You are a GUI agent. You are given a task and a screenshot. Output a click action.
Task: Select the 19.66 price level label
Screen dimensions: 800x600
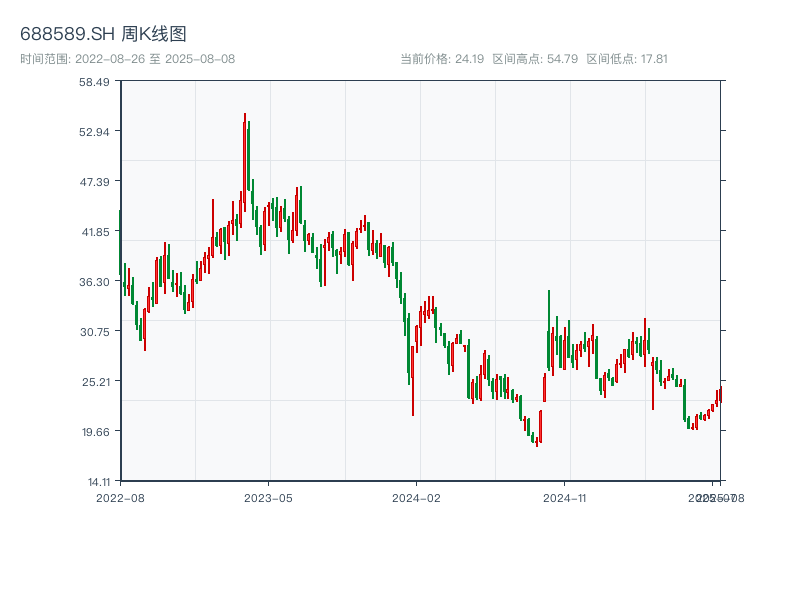(95, 431)
